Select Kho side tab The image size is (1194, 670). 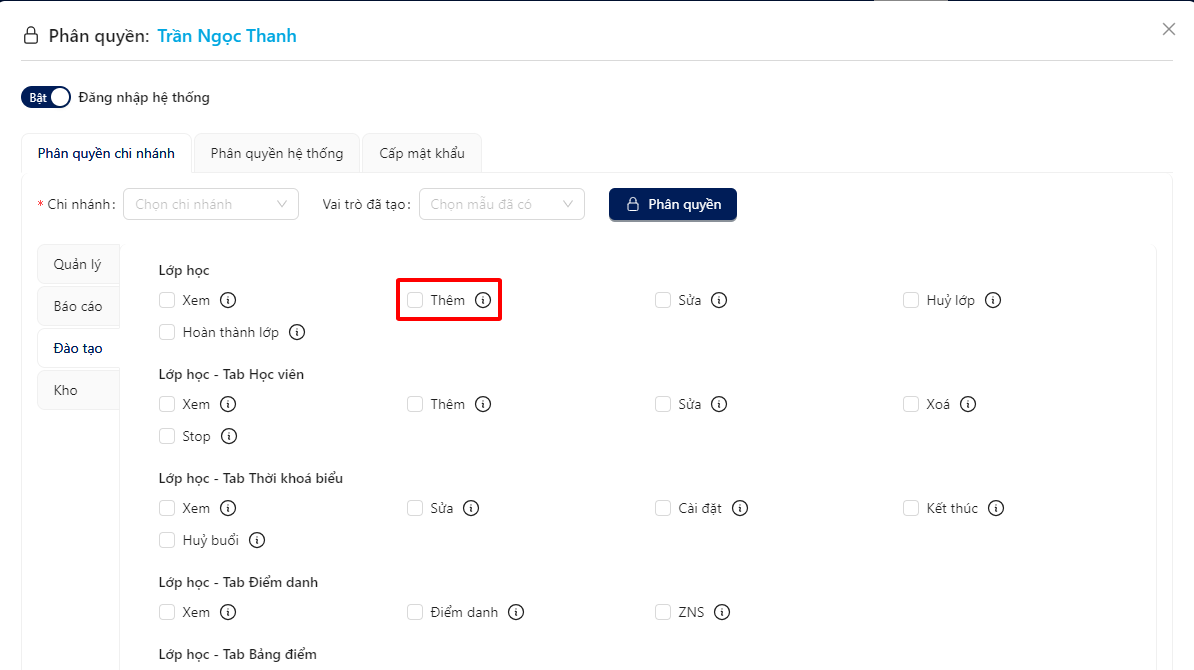pos(78,390)
